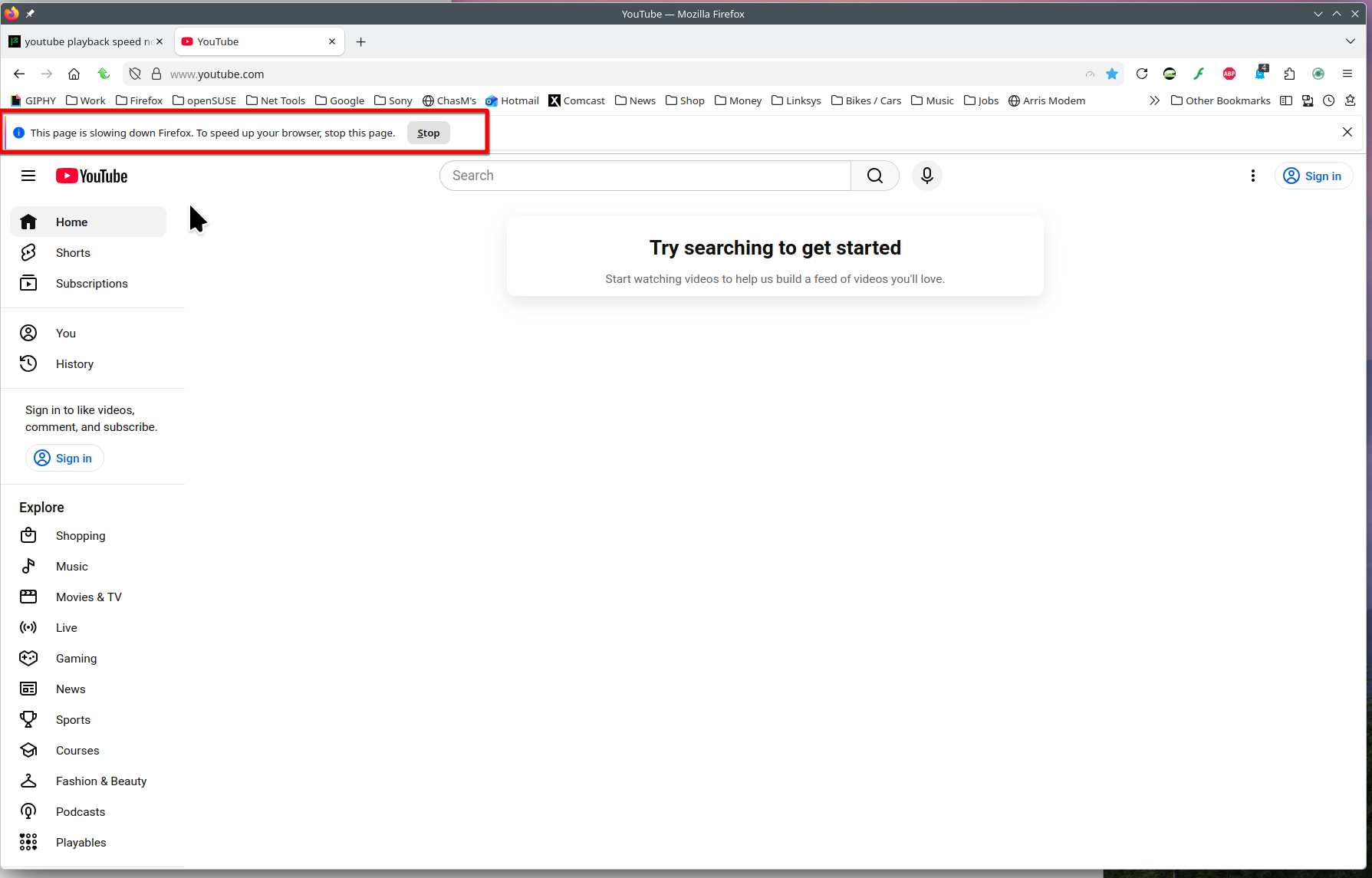Close the youtube playback speed tab

coord(160,41)
